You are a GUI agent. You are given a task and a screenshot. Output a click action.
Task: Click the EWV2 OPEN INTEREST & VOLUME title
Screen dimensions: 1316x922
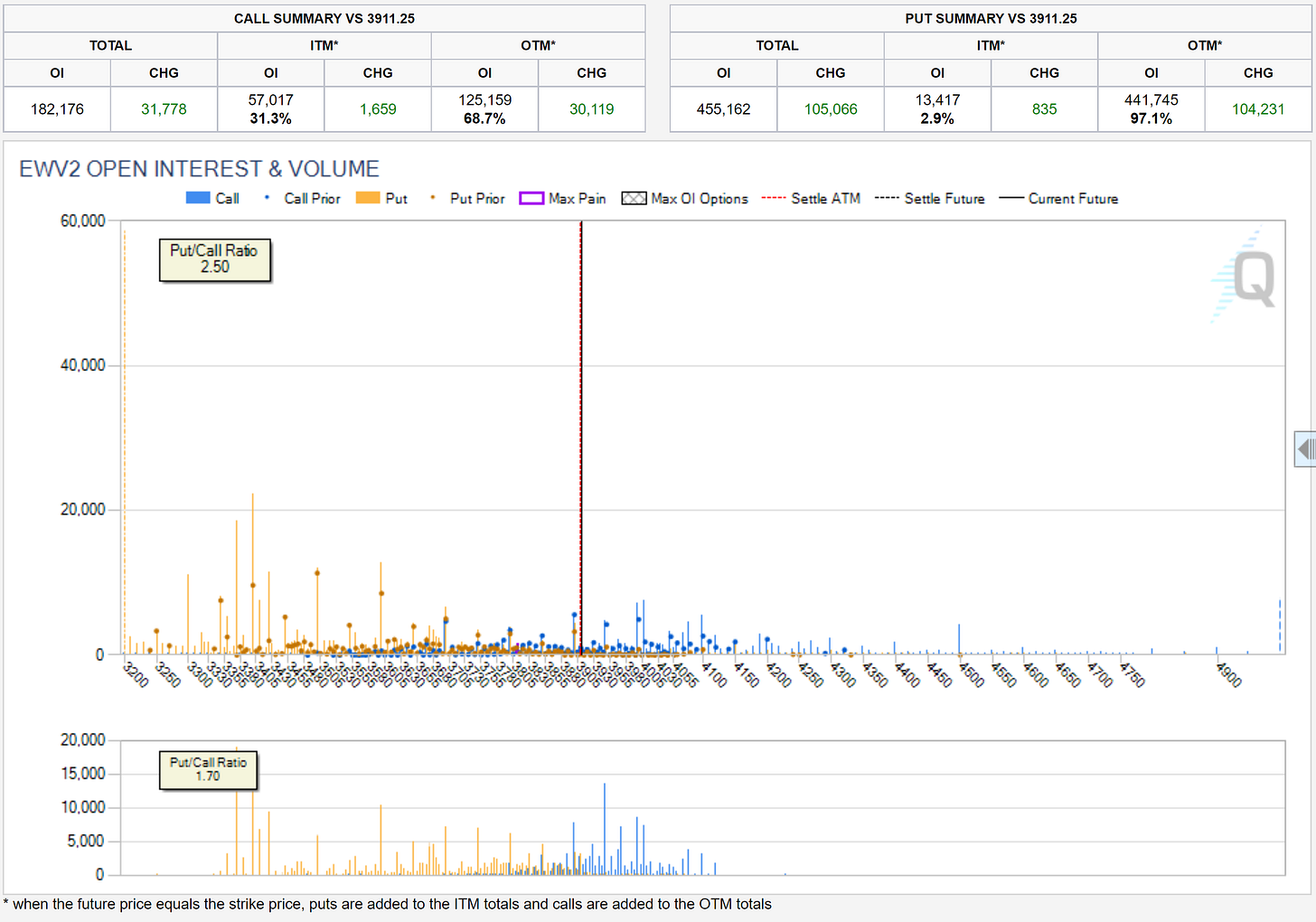tap(199, 169)
